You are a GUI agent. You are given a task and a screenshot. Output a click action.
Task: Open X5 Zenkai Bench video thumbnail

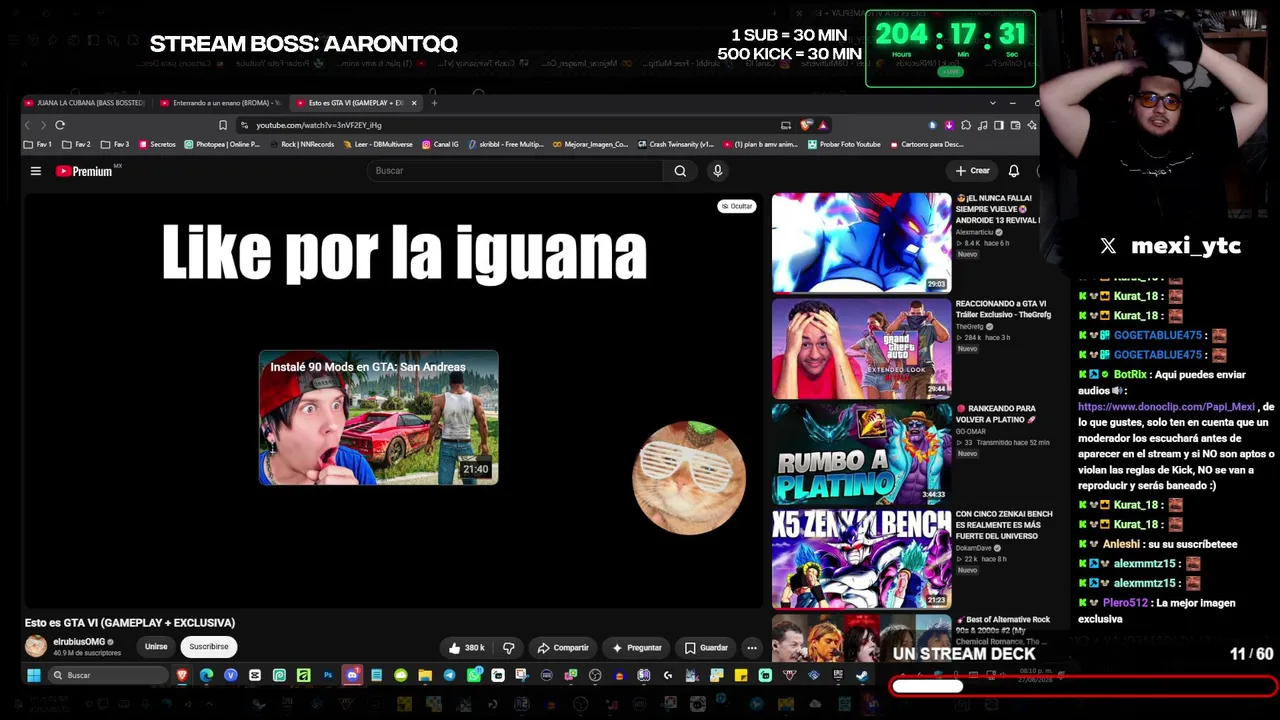click(x=861, y=559)
